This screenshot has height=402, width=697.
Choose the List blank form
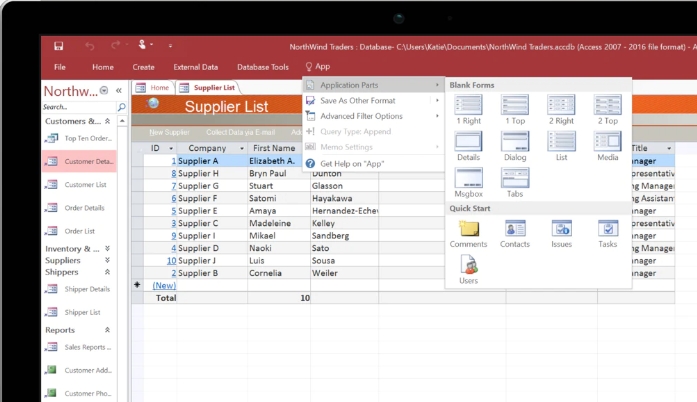click(x=561, y=146)
